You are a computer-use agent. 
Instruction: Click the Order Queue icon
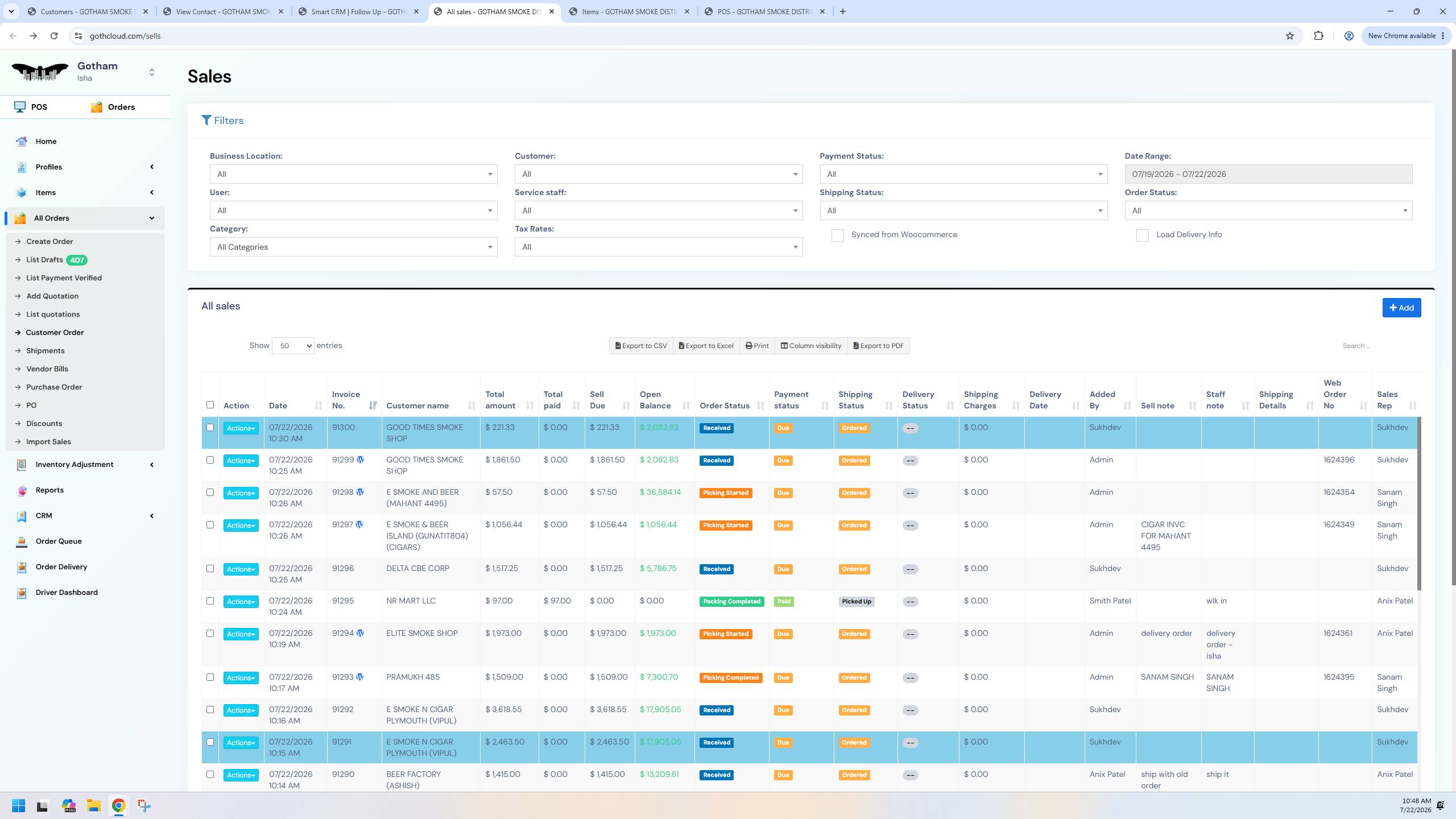click(x=22, y=541)
